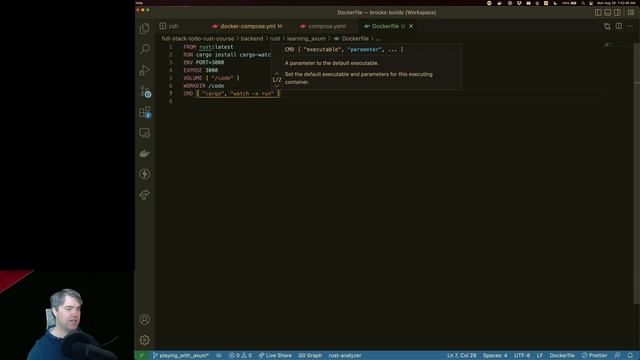Viewport: 640px width, 360px height.
Task: Click backend breadcrumb segment
Action: 251,38
